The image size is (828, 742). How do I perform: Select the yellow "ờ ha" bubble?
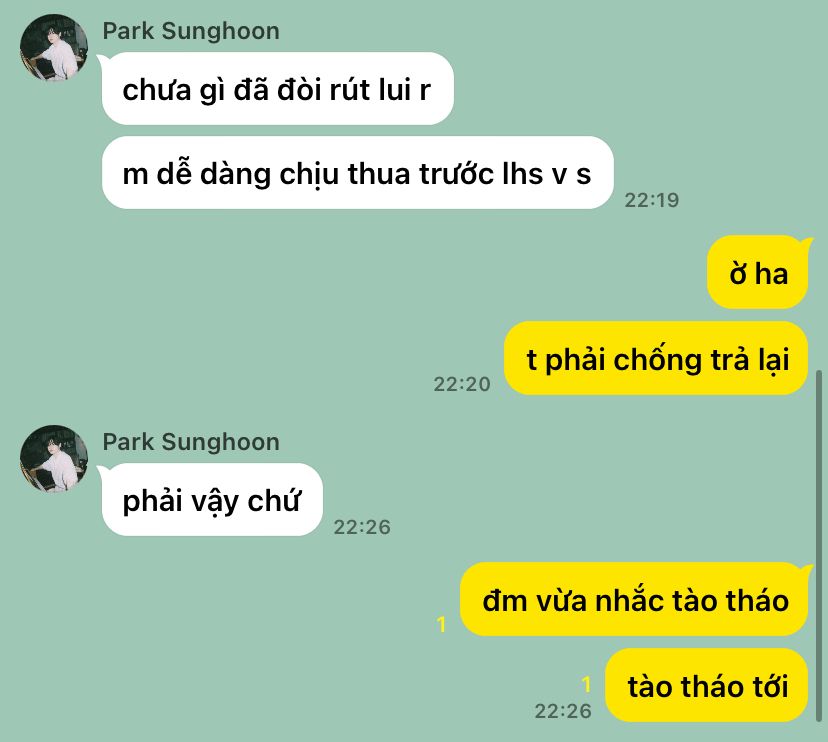tap(758, 273)
